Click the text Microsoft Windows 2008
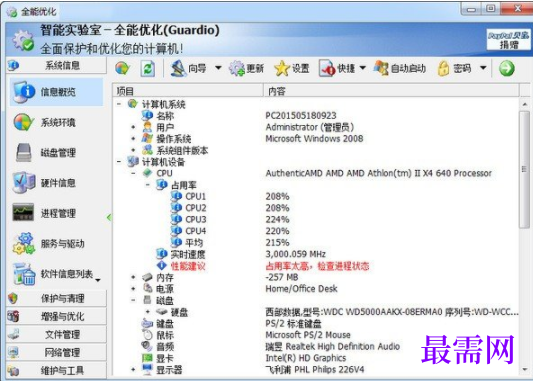The width and height of the screenshot is (533, 381). (314, 139)
